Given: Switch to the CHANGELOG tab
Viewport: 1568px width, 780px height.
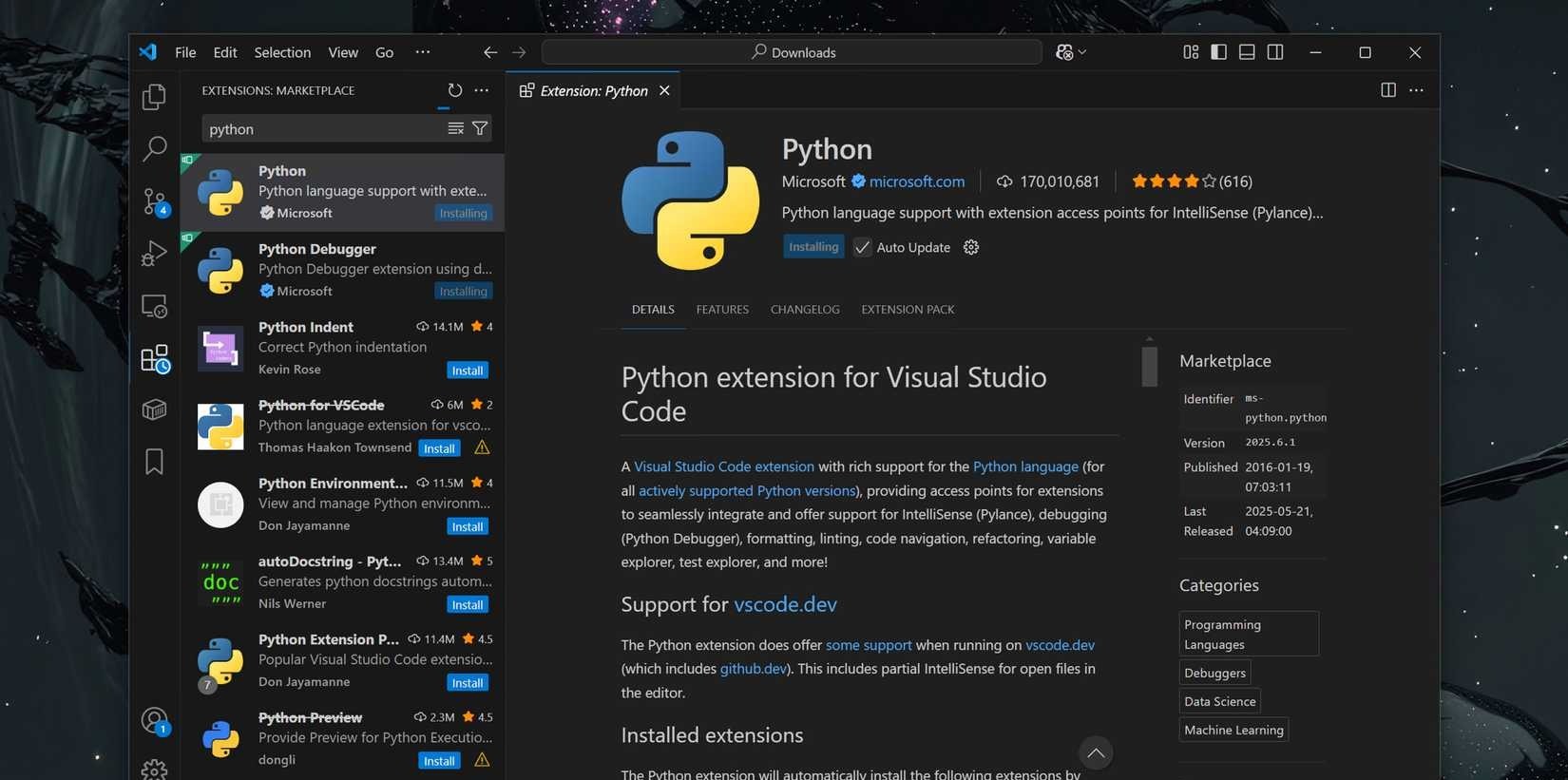Looking at the screenshot, I should coord(805,310).
